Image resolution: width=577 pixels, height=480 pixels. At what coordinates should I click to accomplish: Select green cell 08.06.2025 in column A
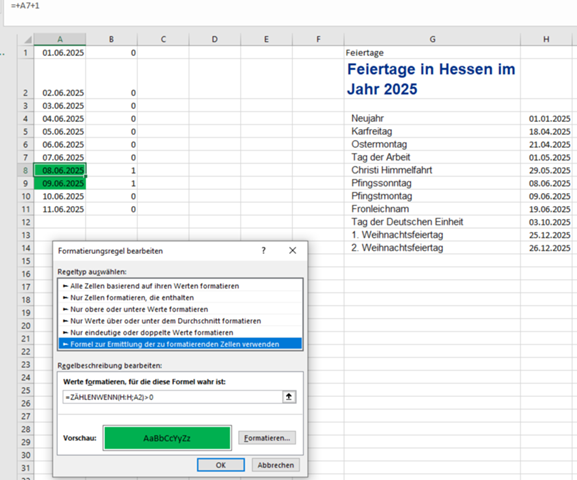60,170
